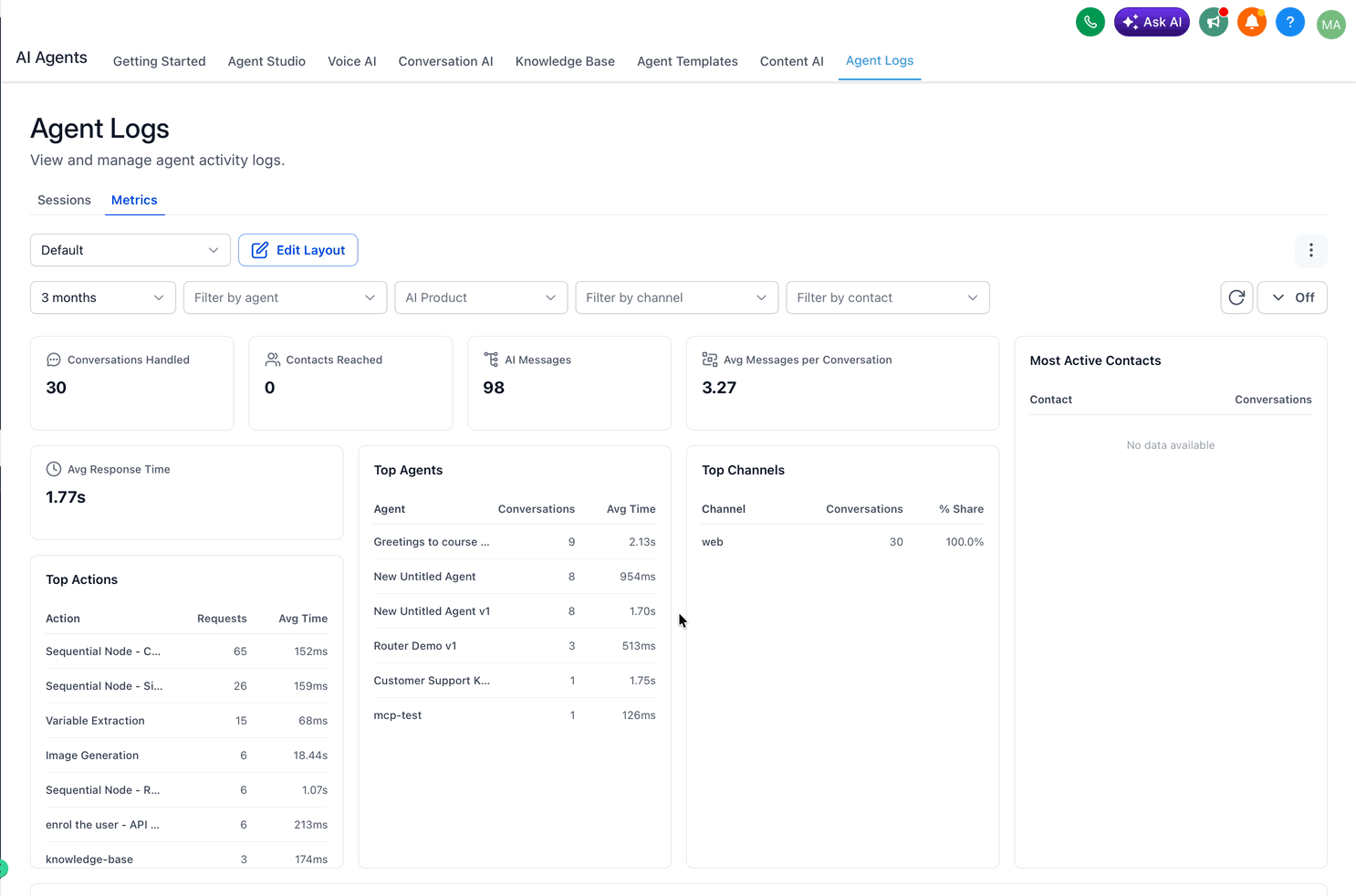Click the Avg Messages per Conversation icon
The image size is (1356, 896).
pyautogui.click(x=710, y=359)
